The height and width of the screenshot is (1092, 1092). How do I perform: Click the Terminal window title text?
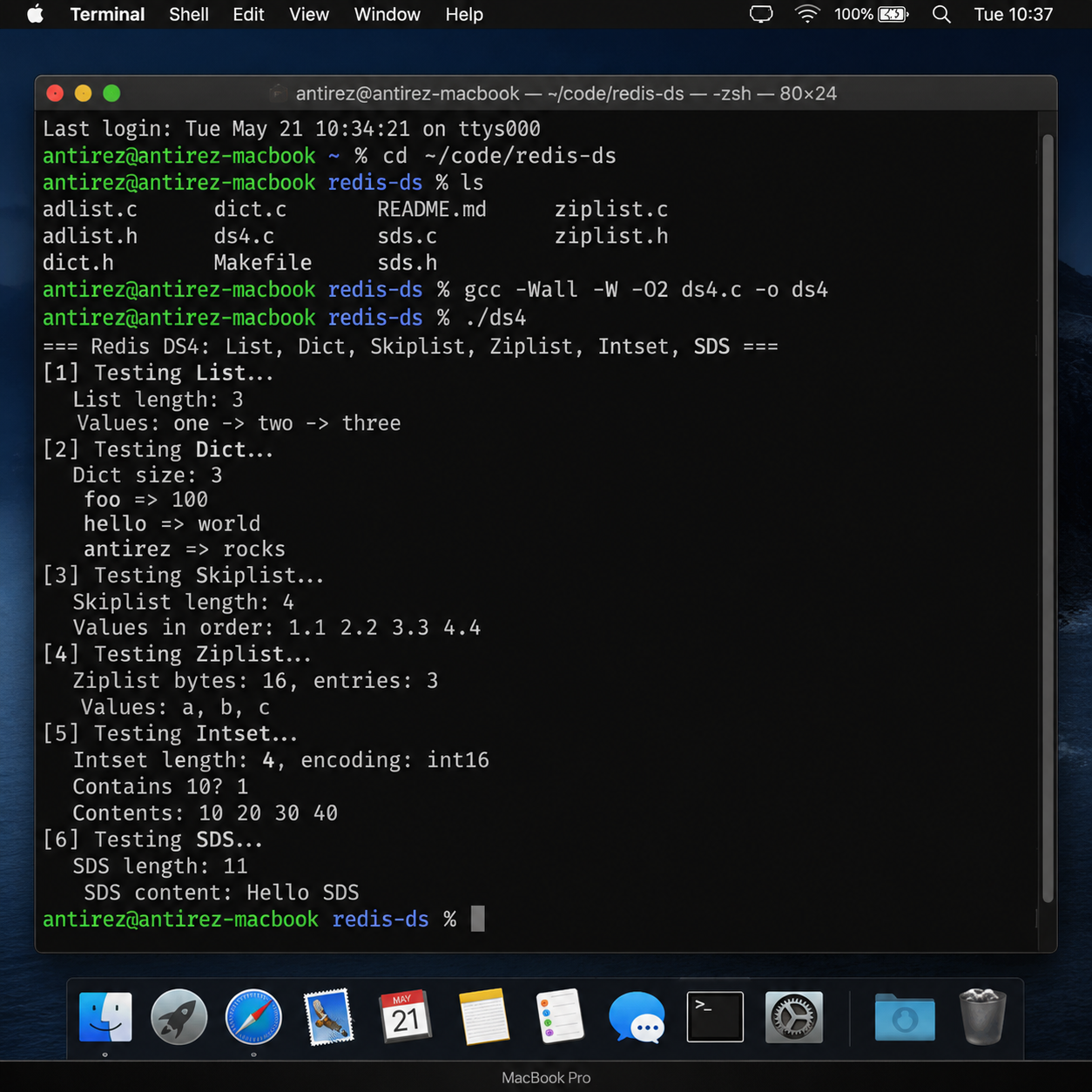point(566,93)
